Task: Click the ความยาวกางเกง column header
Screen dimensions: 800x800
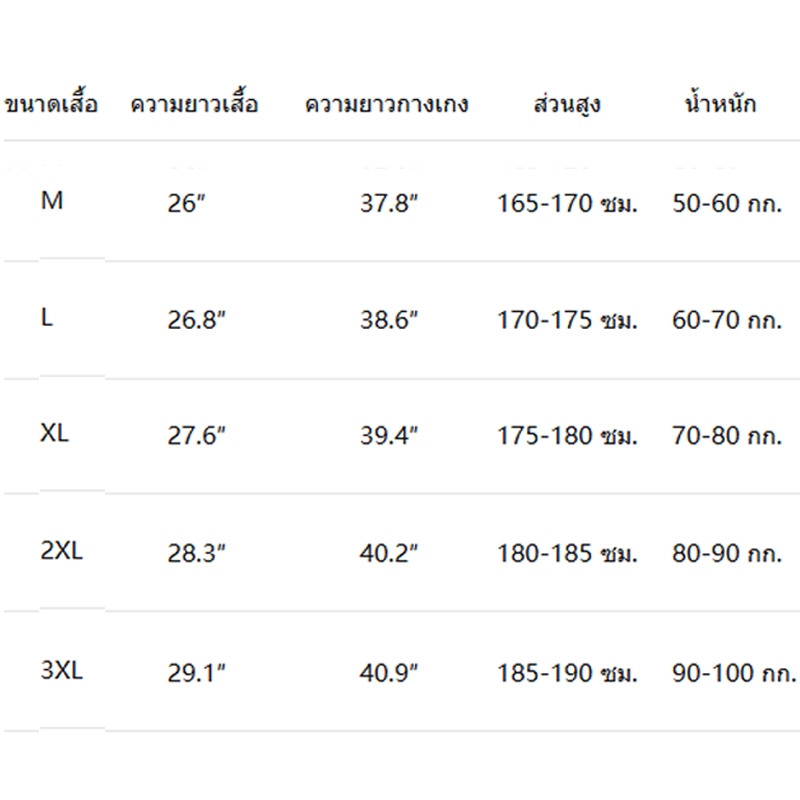Action: click(x=386, y=104)
